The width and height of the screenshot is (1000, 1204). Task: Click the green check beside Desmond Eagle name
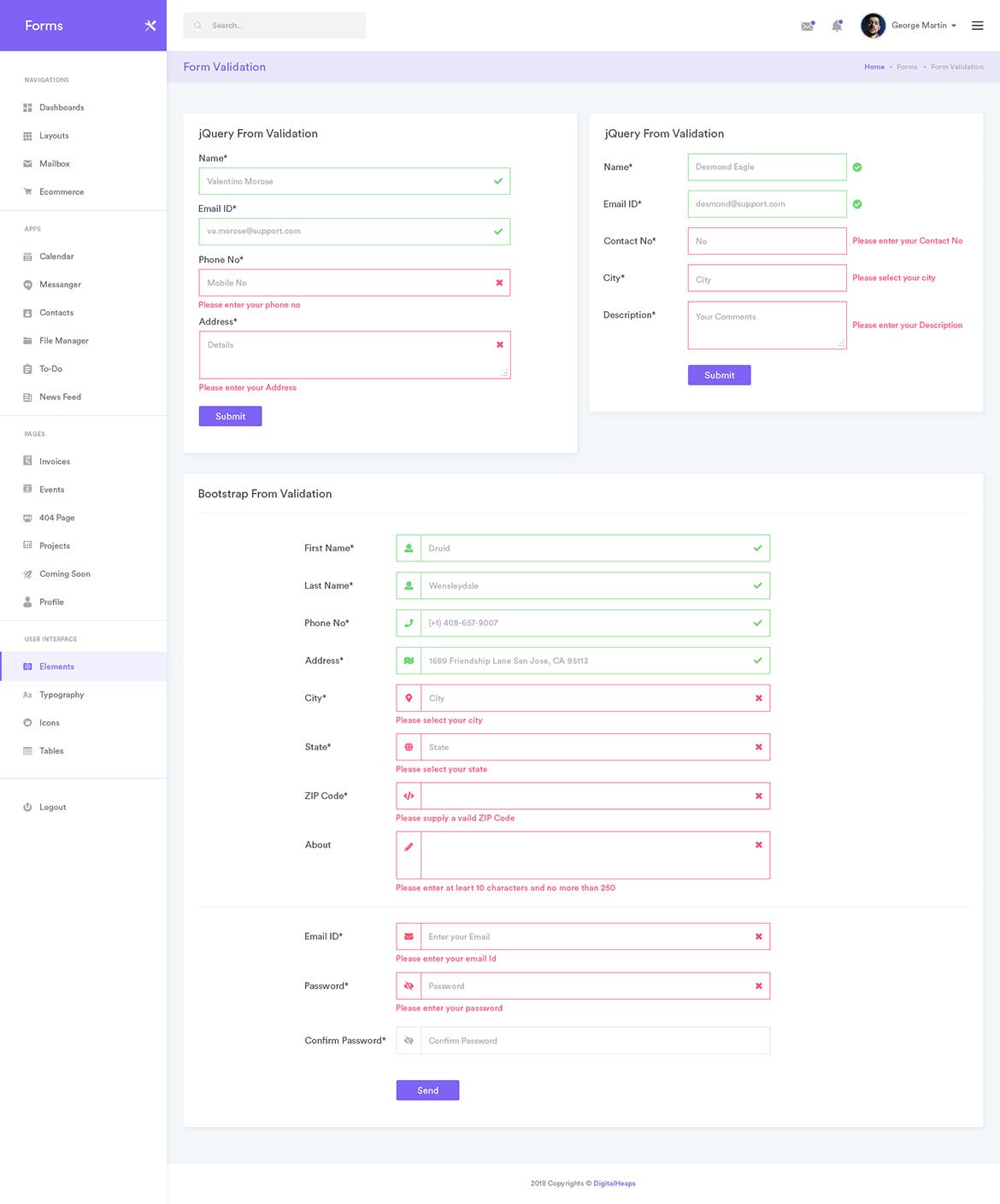coord(857,167)
